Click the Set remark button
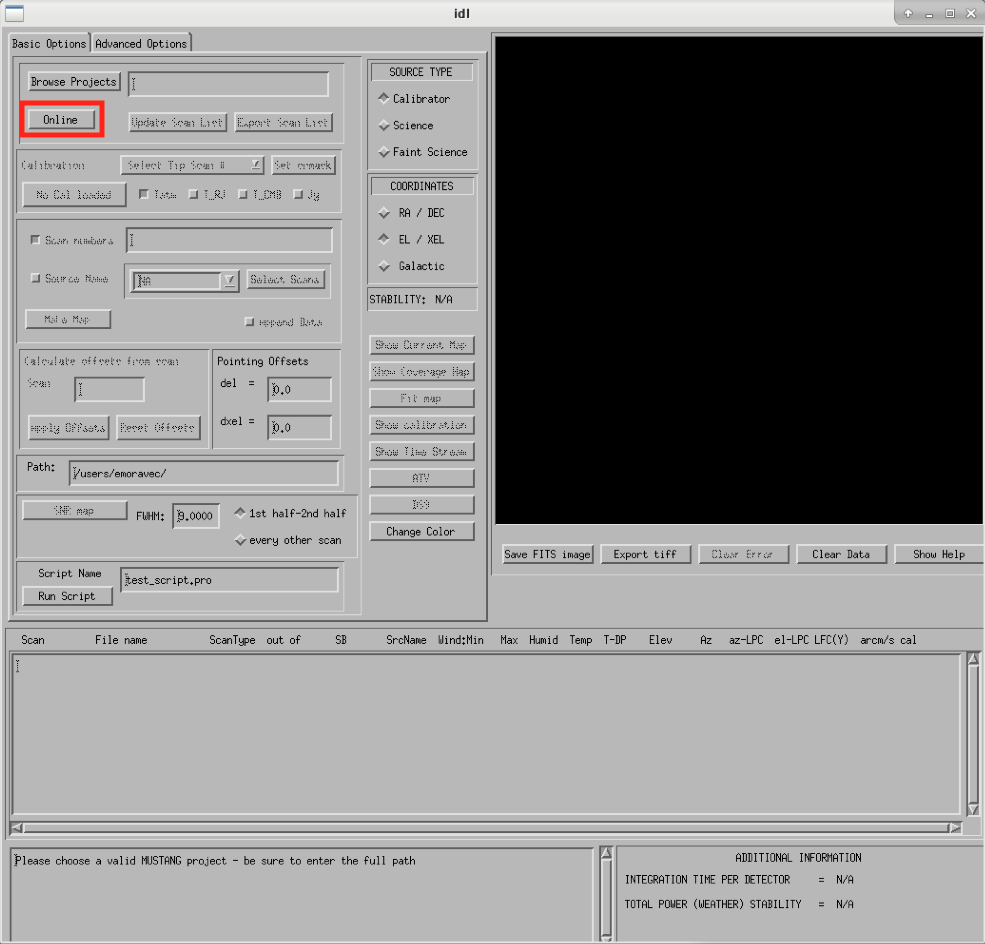Screen dimensions: 985x944 [x=303, y=165]
